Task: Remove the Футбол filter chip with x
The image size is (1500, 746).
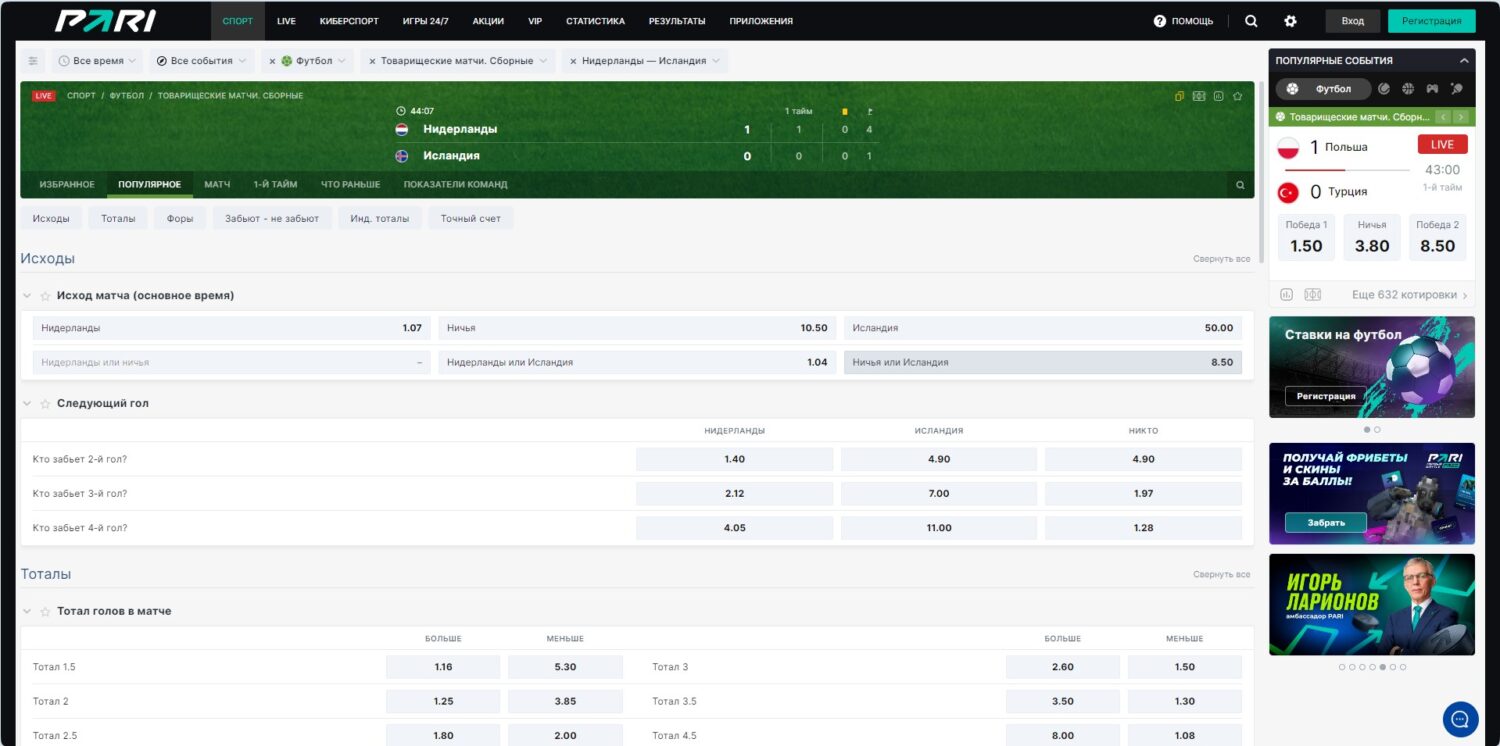Action: point(272,61)
